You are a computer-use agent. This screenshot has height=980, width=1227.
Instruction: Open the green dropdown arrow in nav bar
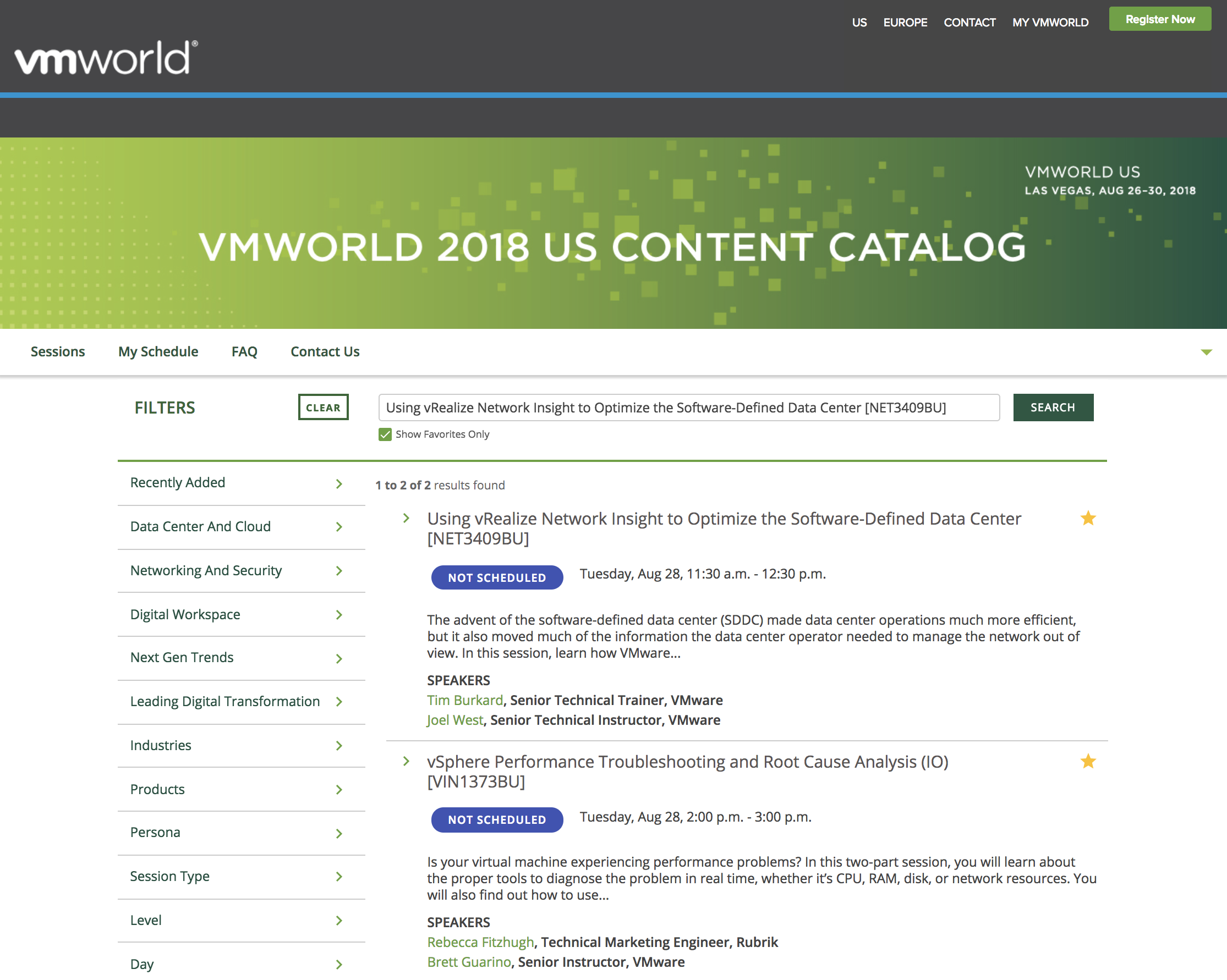pos(1206,352)
